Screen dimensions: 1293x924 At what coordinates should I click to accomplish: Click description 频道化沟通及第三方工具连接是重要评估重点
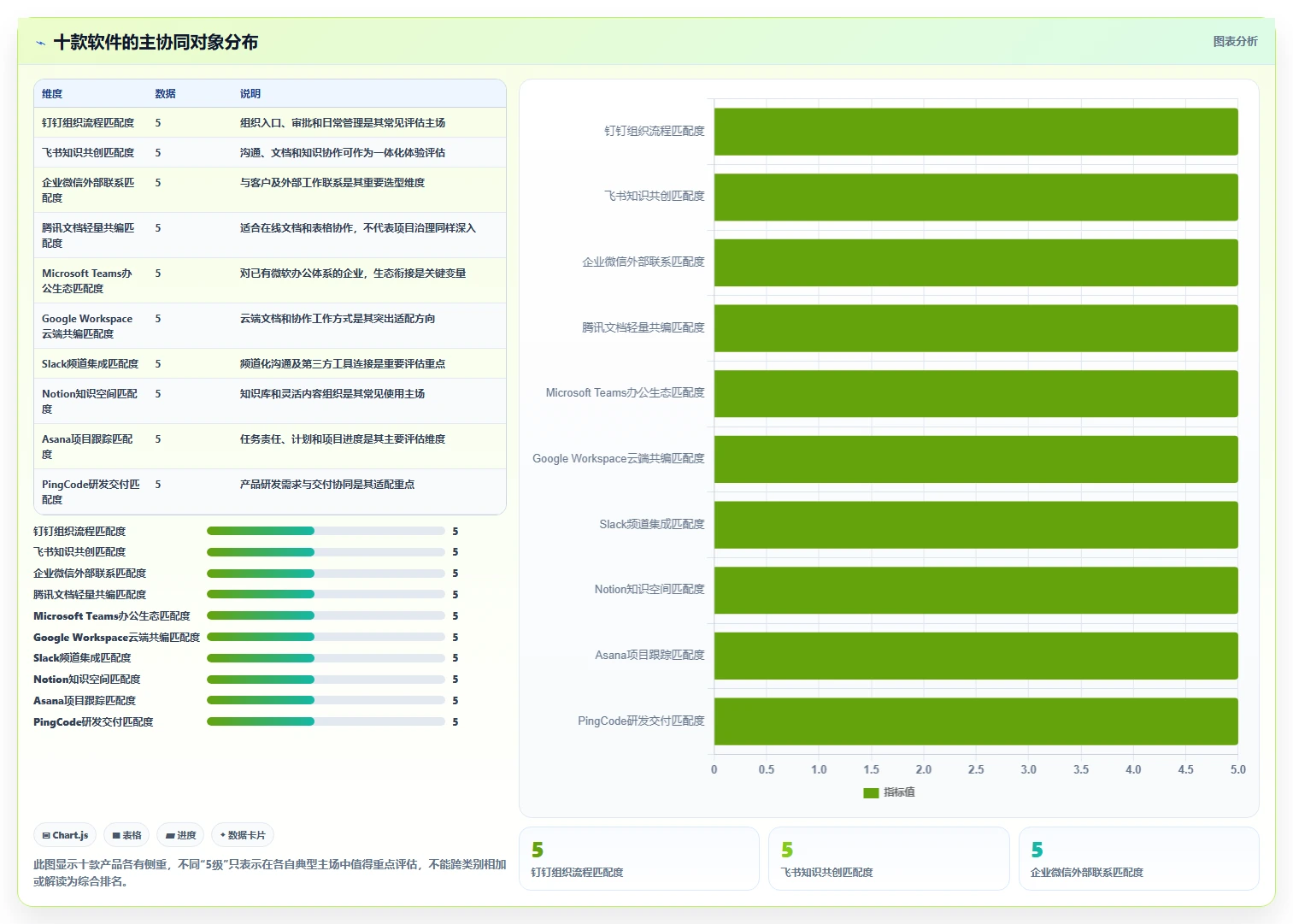343,364
